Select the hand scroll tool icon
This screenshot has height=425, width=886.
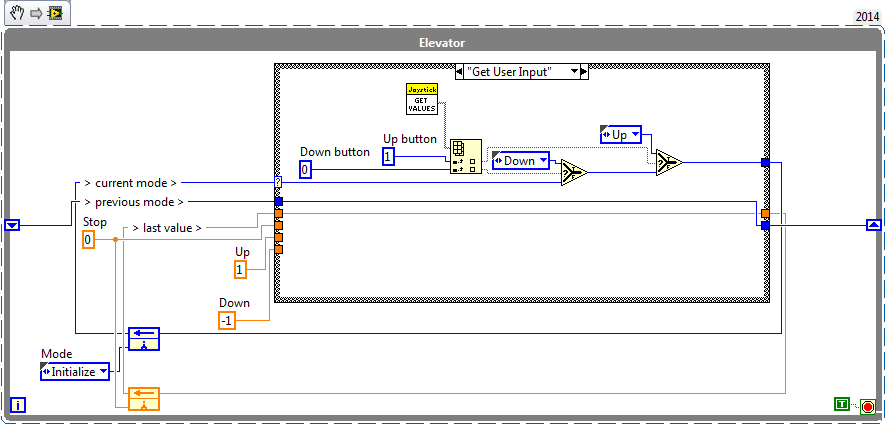click(x=17, y=13)
